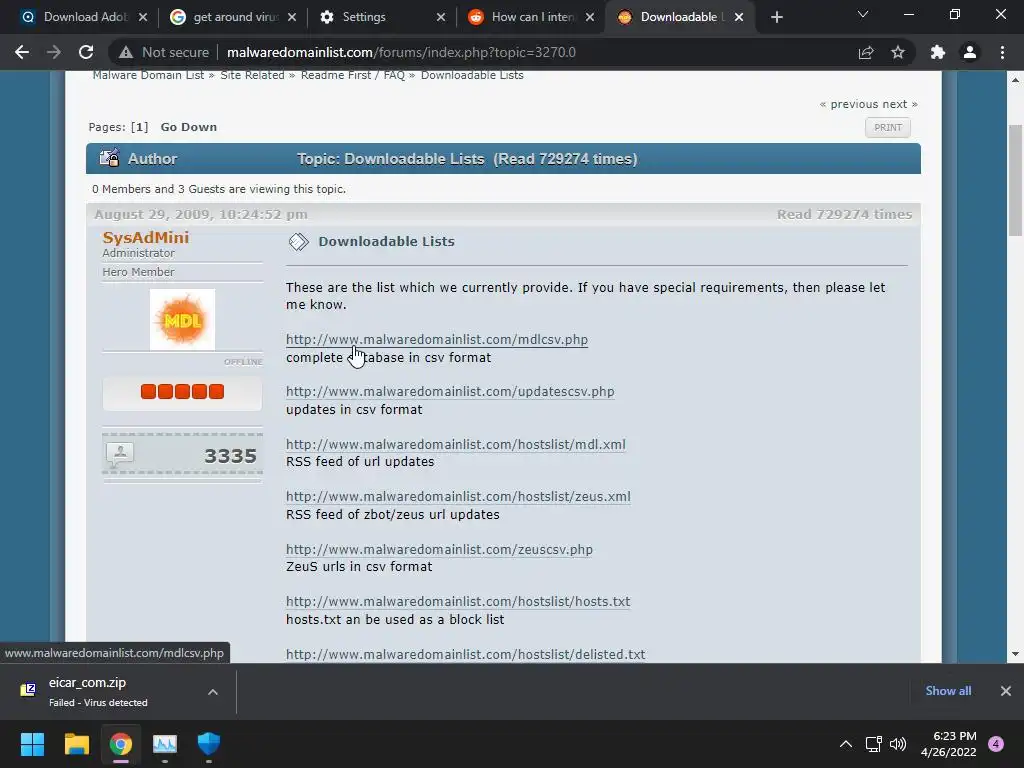Click the post icon next to Downloadable Lists
This screenshot has width=1024, height=768.
click(298, 242)
